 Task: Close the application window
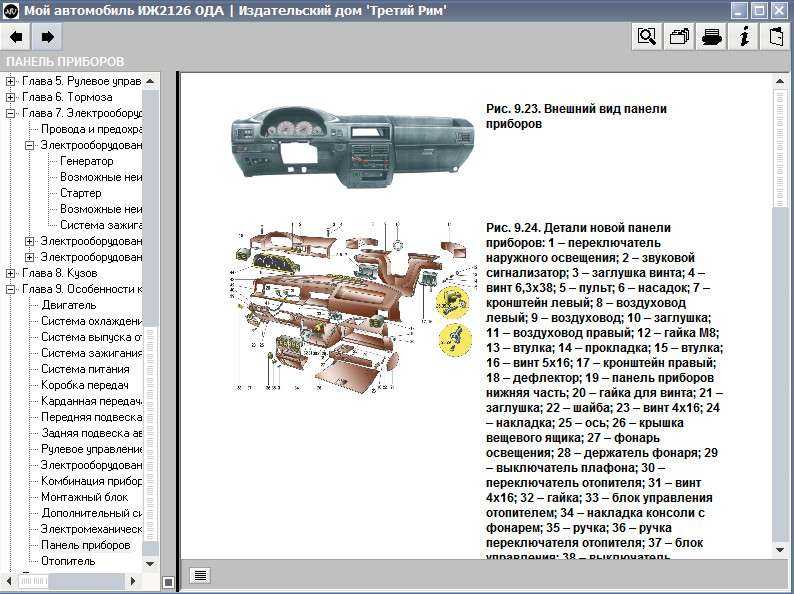[x=778, y=11]
